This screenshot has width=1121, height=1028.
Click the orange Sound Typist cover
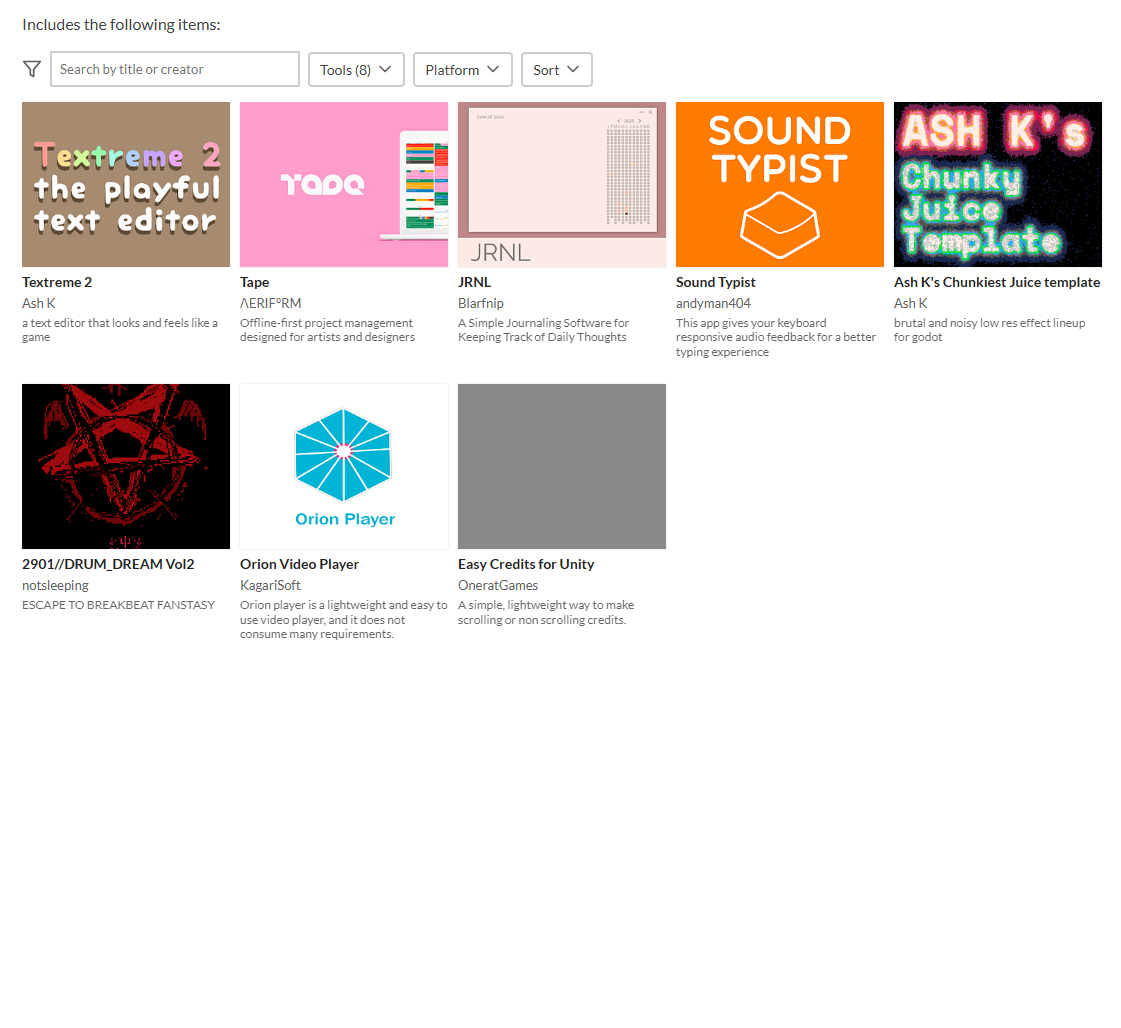(x=780, y=184)
